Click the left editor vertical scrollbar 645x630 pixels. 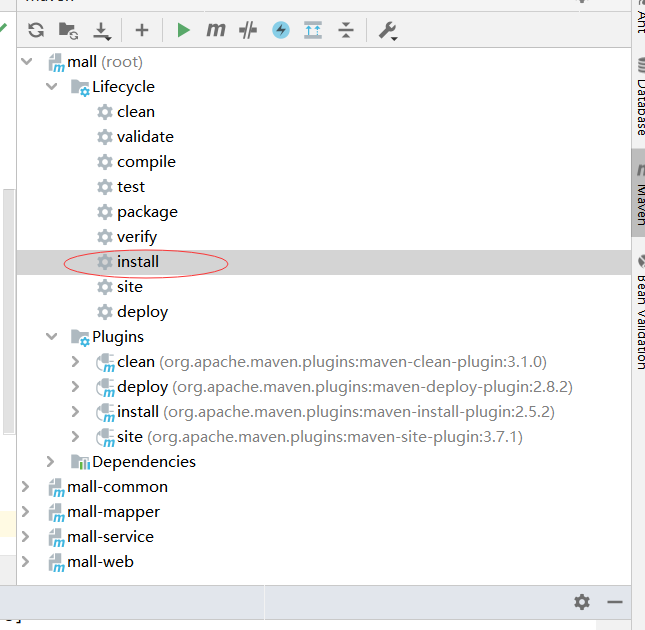[9, 311]
